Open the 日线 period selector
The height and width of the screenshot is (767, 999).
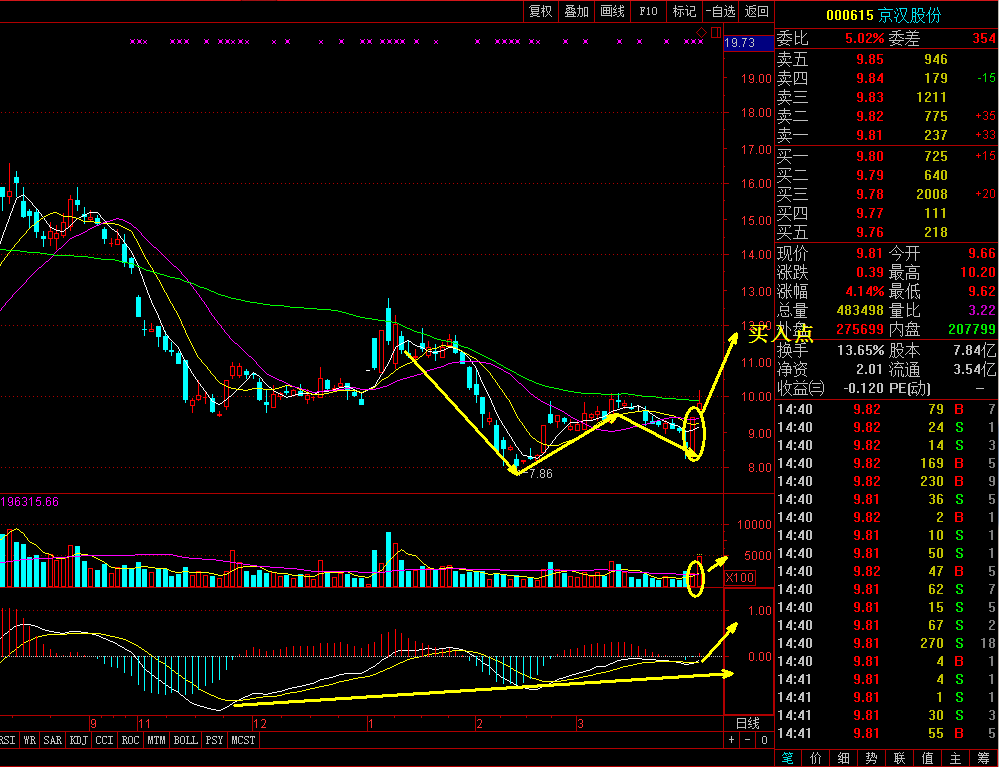[x=748, y=723]
